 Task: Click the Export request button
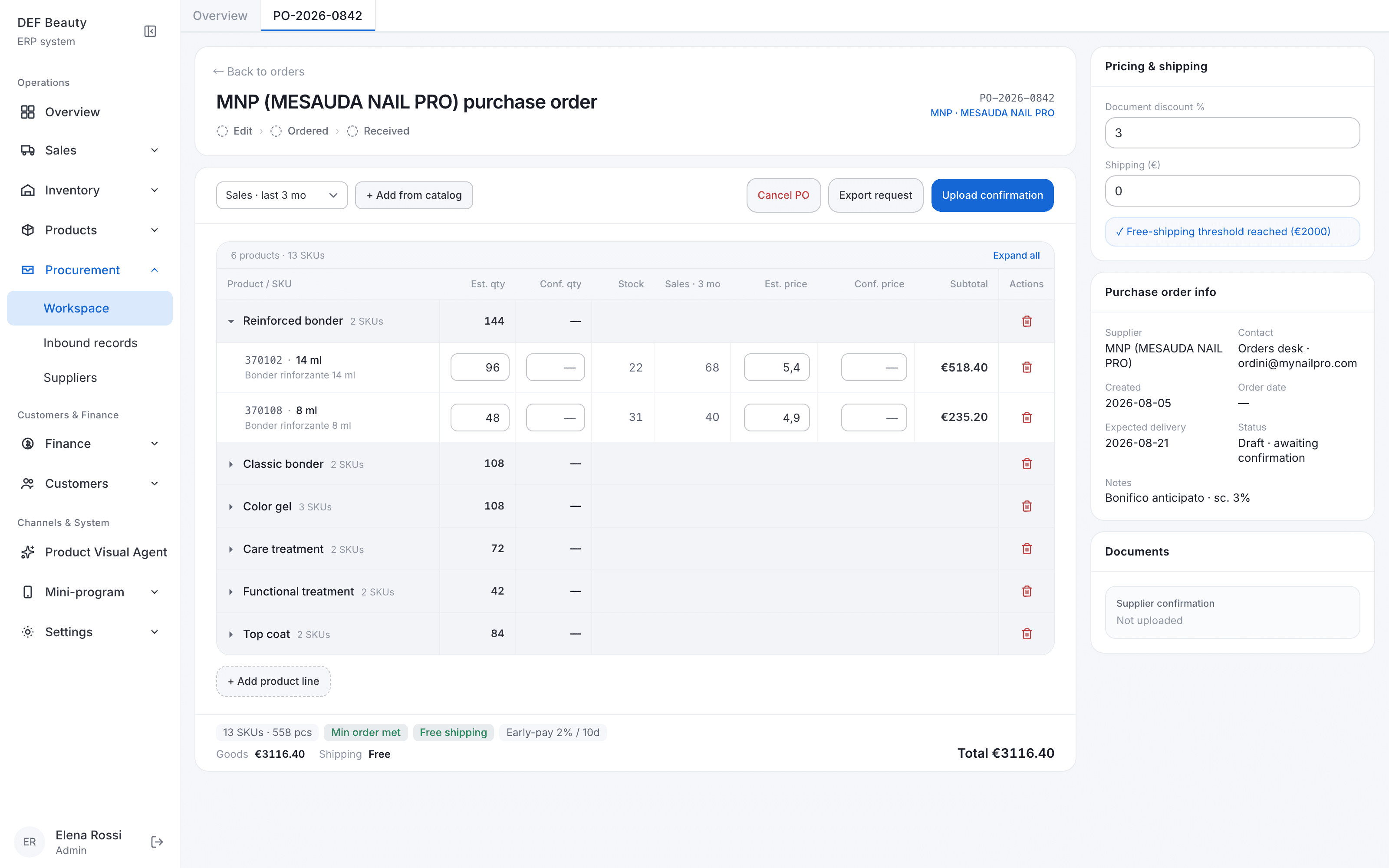point(876,195)
